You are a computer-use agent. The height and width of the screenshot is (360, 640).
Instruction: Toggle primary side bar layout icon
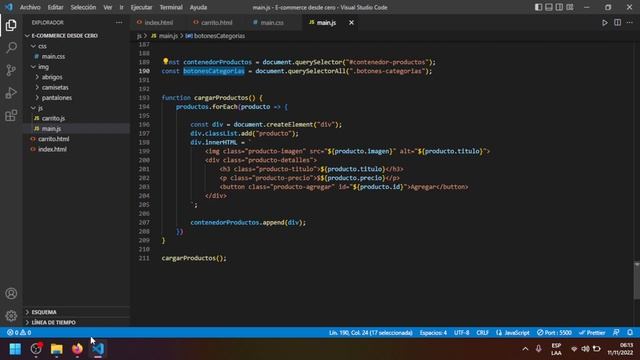[538, 7]
